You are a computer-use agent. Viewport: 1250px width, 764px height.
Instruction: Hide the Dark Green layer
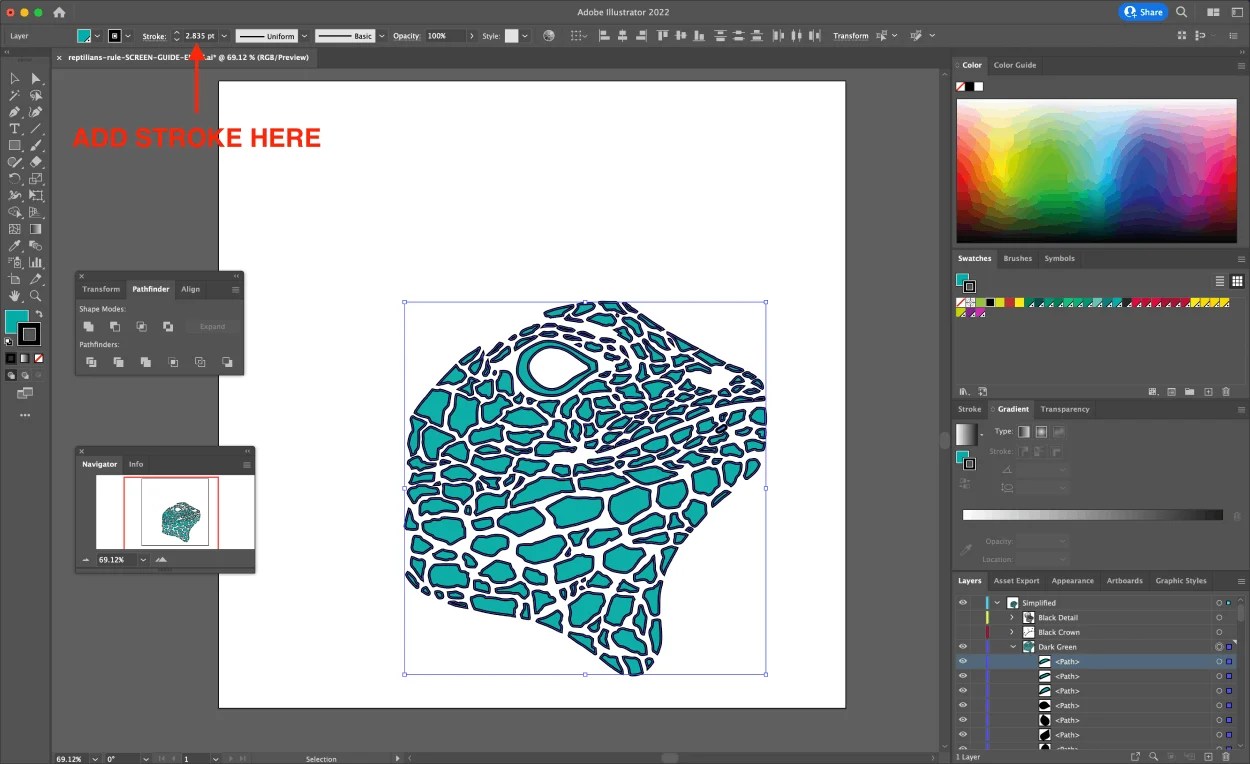[962, 647]
